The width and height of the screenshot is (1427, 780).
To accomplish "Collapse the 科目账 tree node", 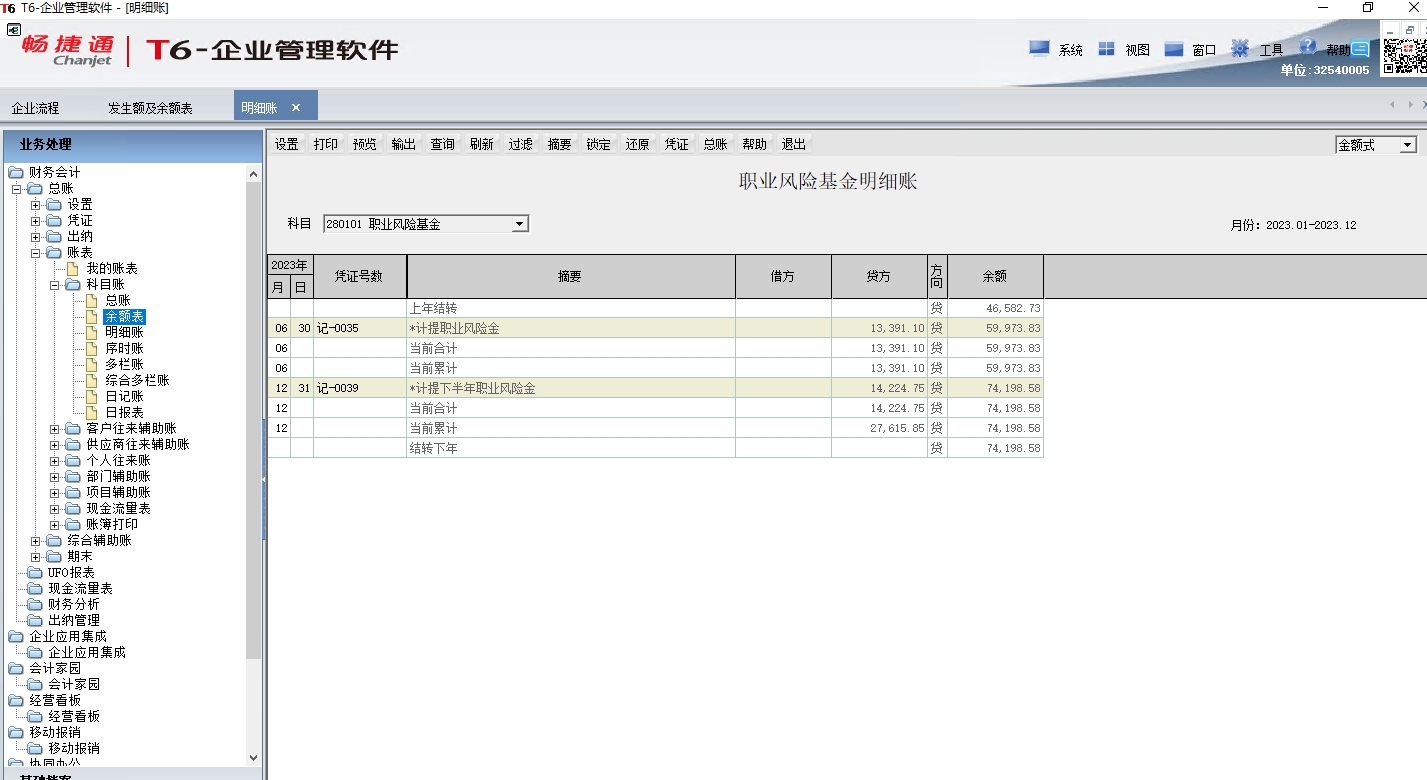I will click(55, 285).
